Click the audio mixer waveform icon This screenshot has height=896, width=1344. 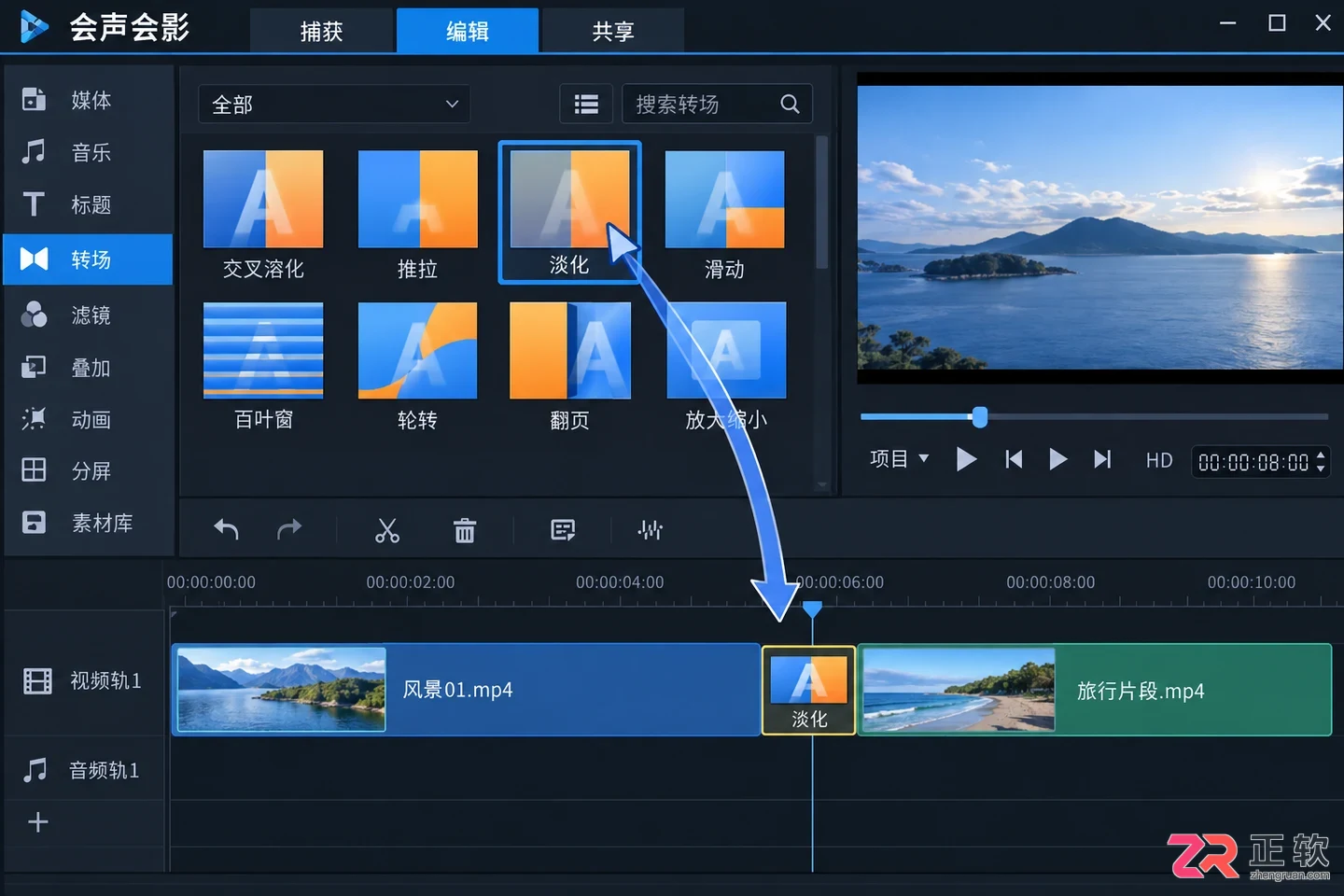(x=651, y=530)
